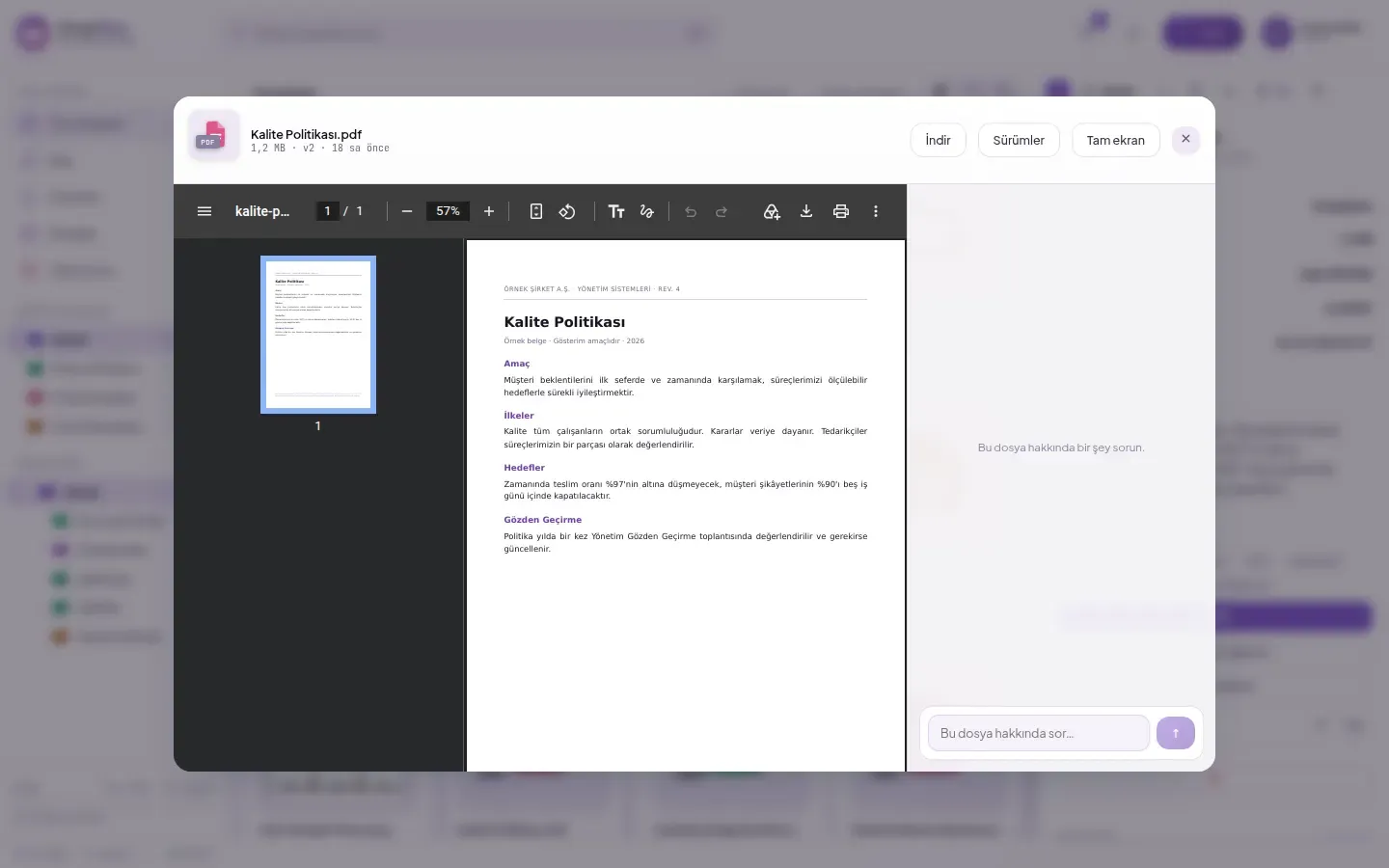This screenshot has width=1389, height=868.
Task: Click the İlkeler section heading
Action: click(x=519, y=416)
